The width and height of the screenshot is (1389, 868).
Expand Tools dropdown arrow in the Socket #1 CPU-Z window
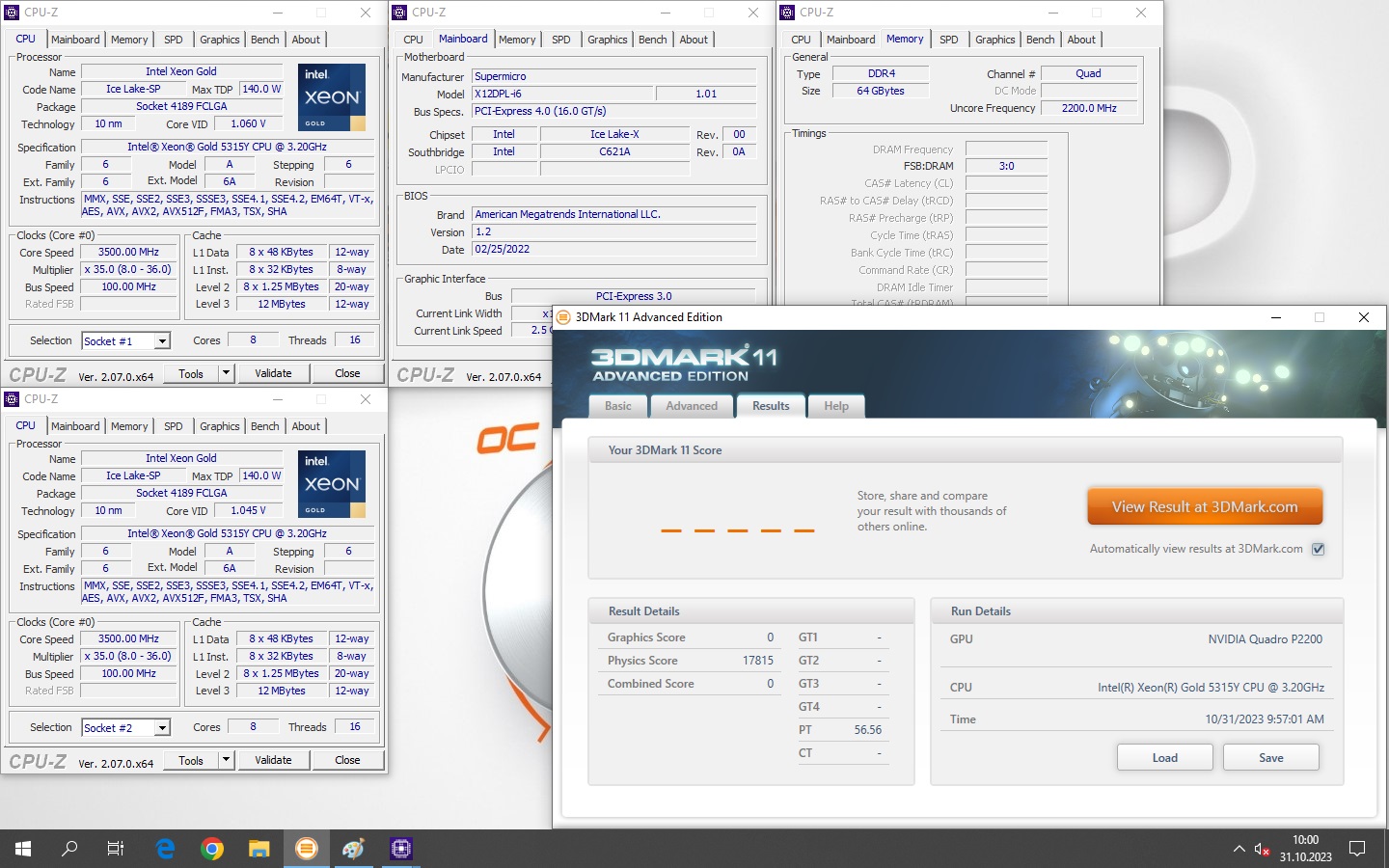tap(226, 373)
